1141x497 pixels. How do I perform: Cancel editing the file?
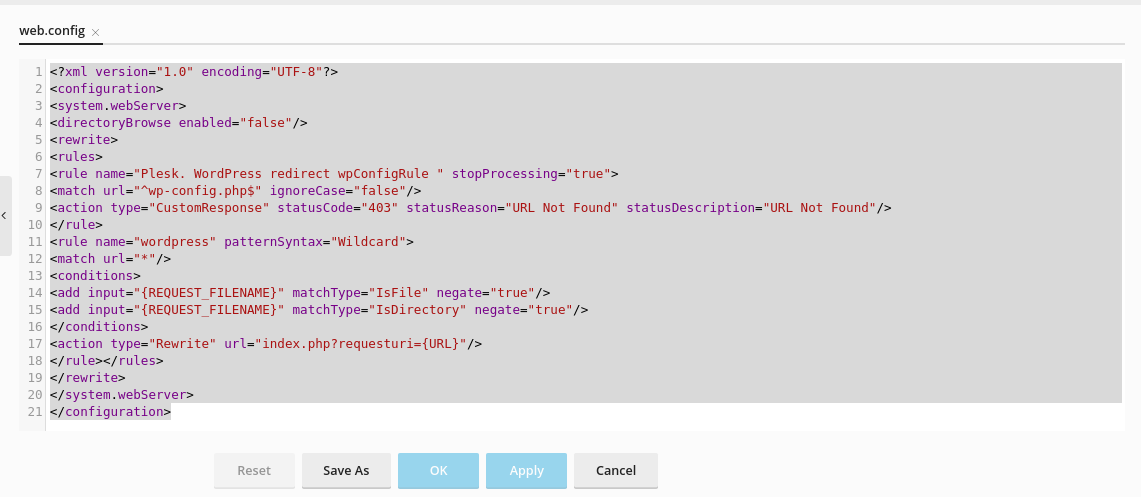pos(615,470)
